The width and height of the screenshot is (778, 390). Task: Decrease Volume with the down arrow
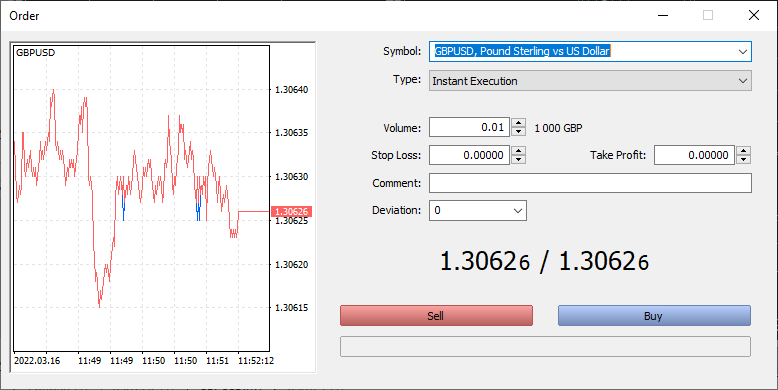(x=519, y=131)
